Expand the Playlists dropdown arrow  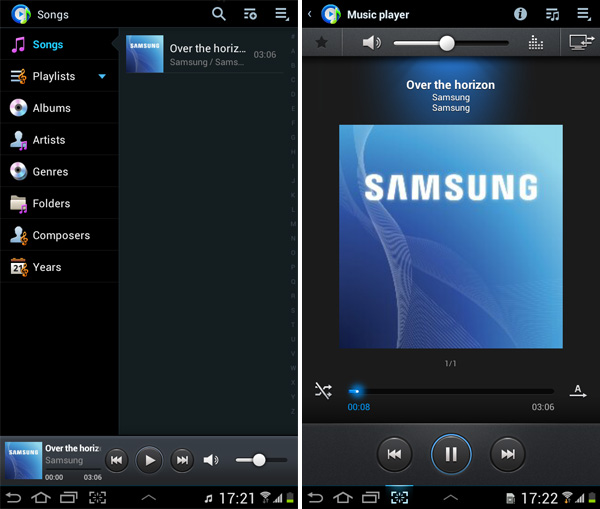(x=102, y=76)
